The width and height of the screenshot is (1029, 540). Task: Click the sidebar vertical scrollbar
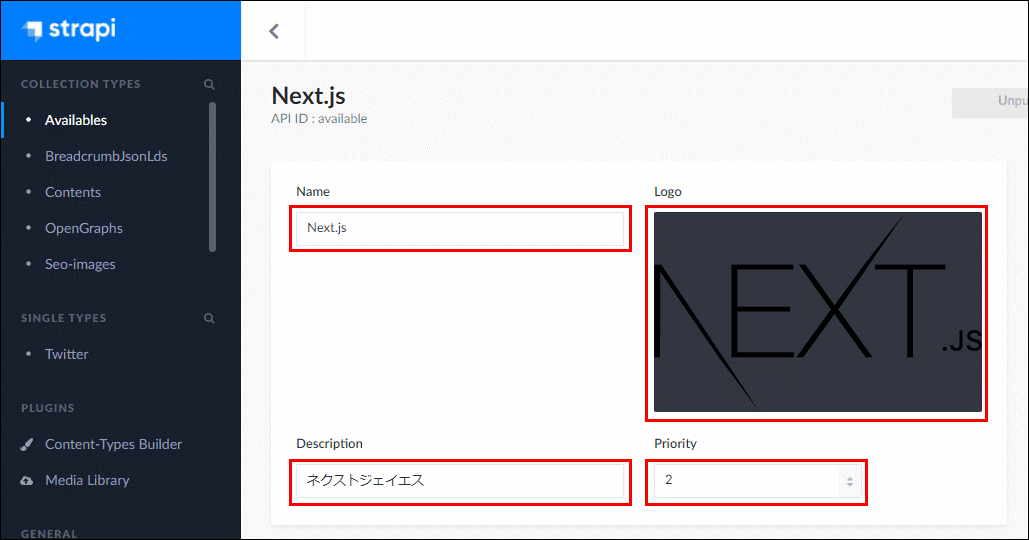pos(212,177)
